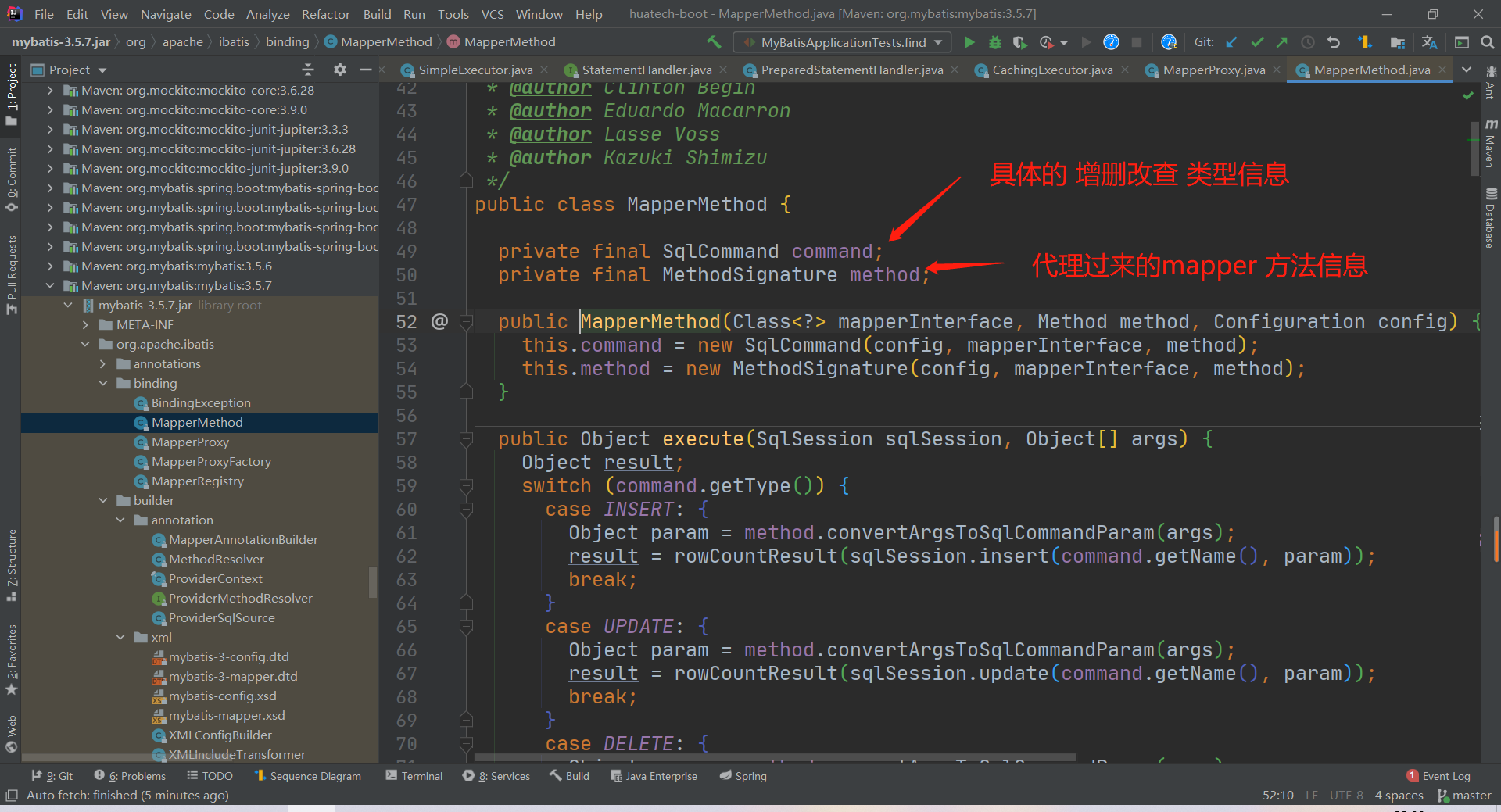Expand the META-INF folder
The width and height of the screenshot is (1501, 812).
click(85, 324)
